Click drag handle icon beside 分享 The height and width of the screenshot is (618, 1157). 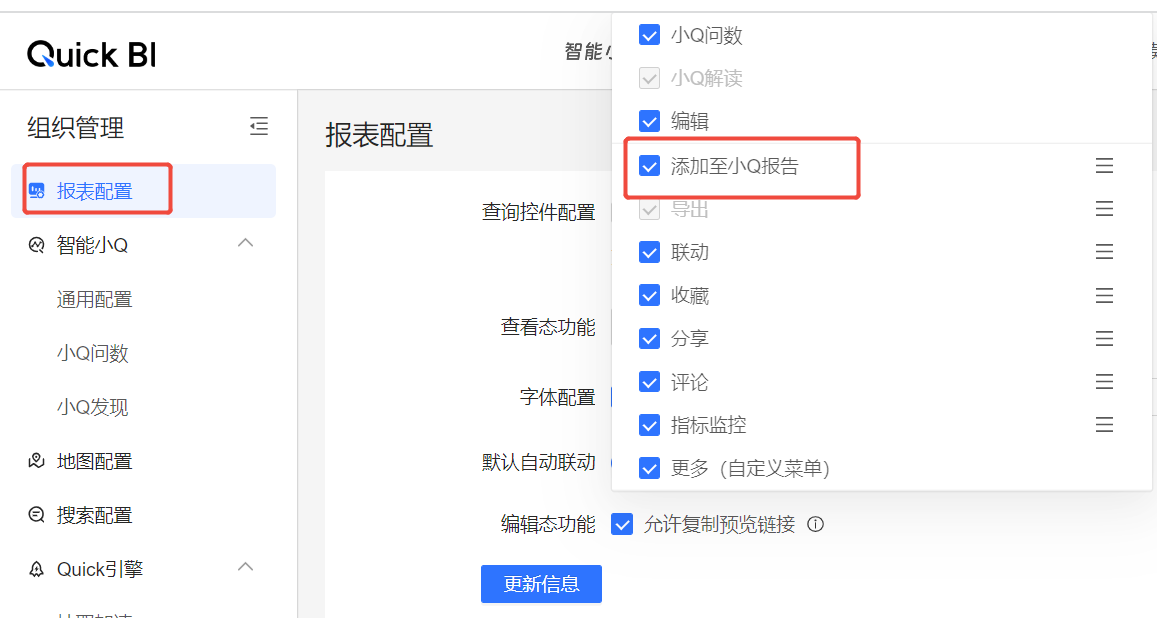pos(1104,339)
